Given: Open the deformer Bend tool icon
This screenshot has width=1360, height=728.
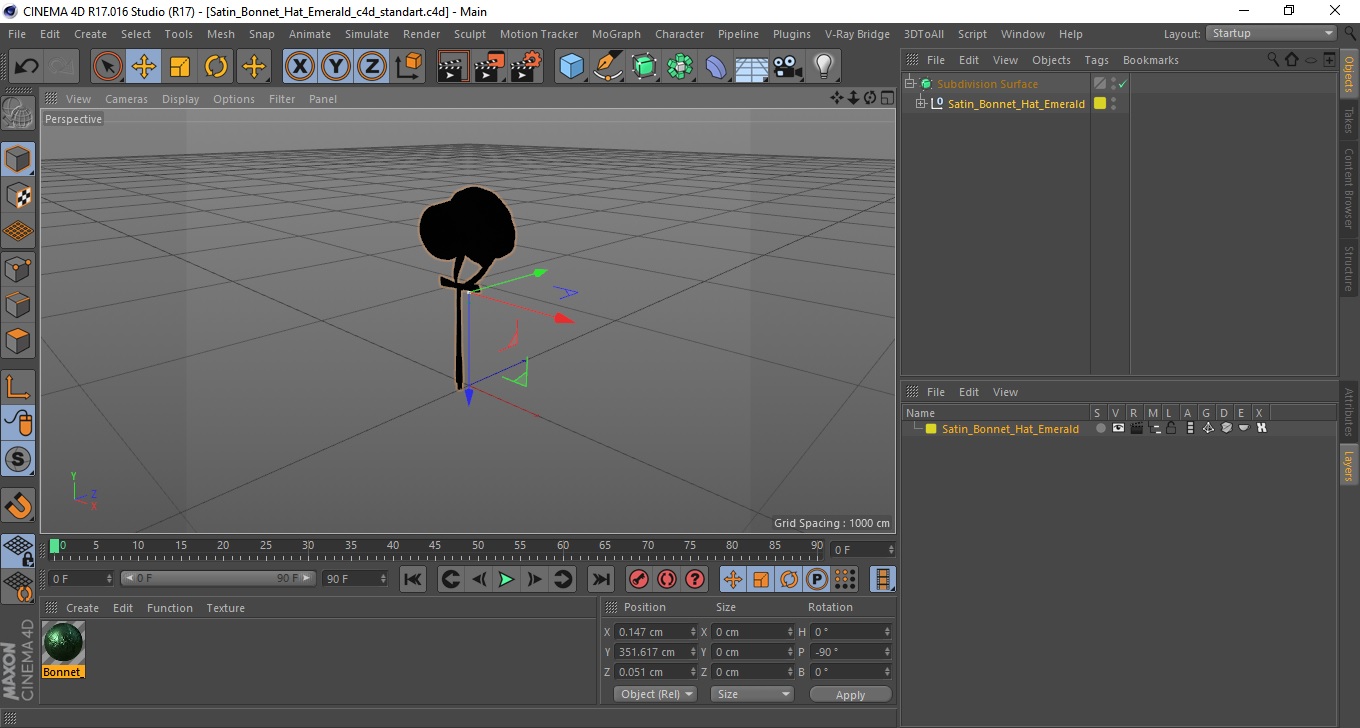Looking at the screenshot, I should (716, 67).
